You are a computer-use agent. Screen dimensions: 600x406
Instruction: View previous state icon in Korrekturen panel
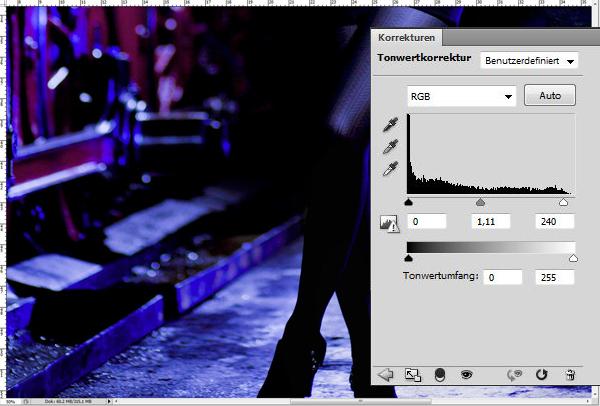(x=515, y=375)
